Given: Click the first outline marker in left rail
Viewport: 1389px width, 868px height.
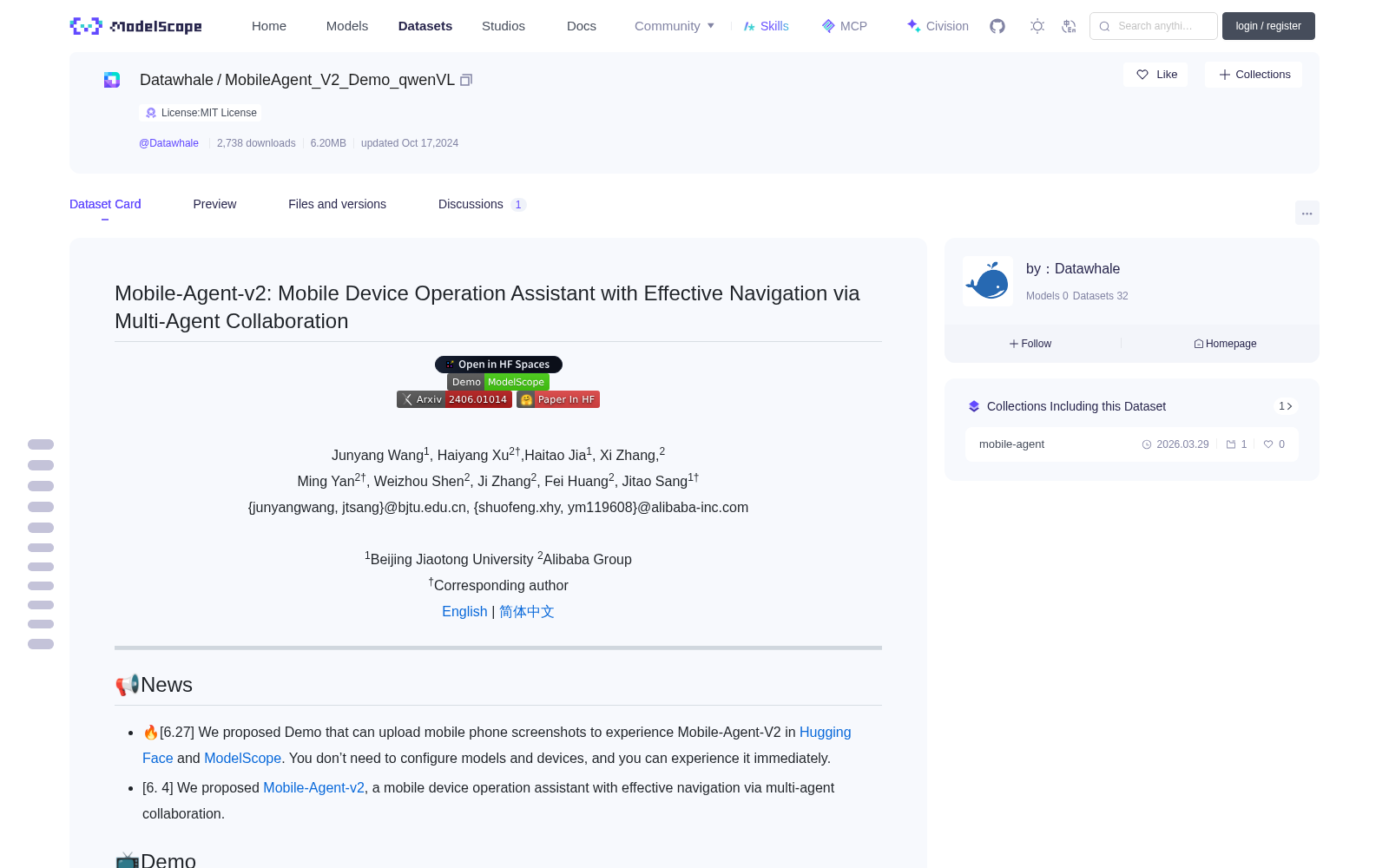Looking at the screenshot, I should [41, 444].
